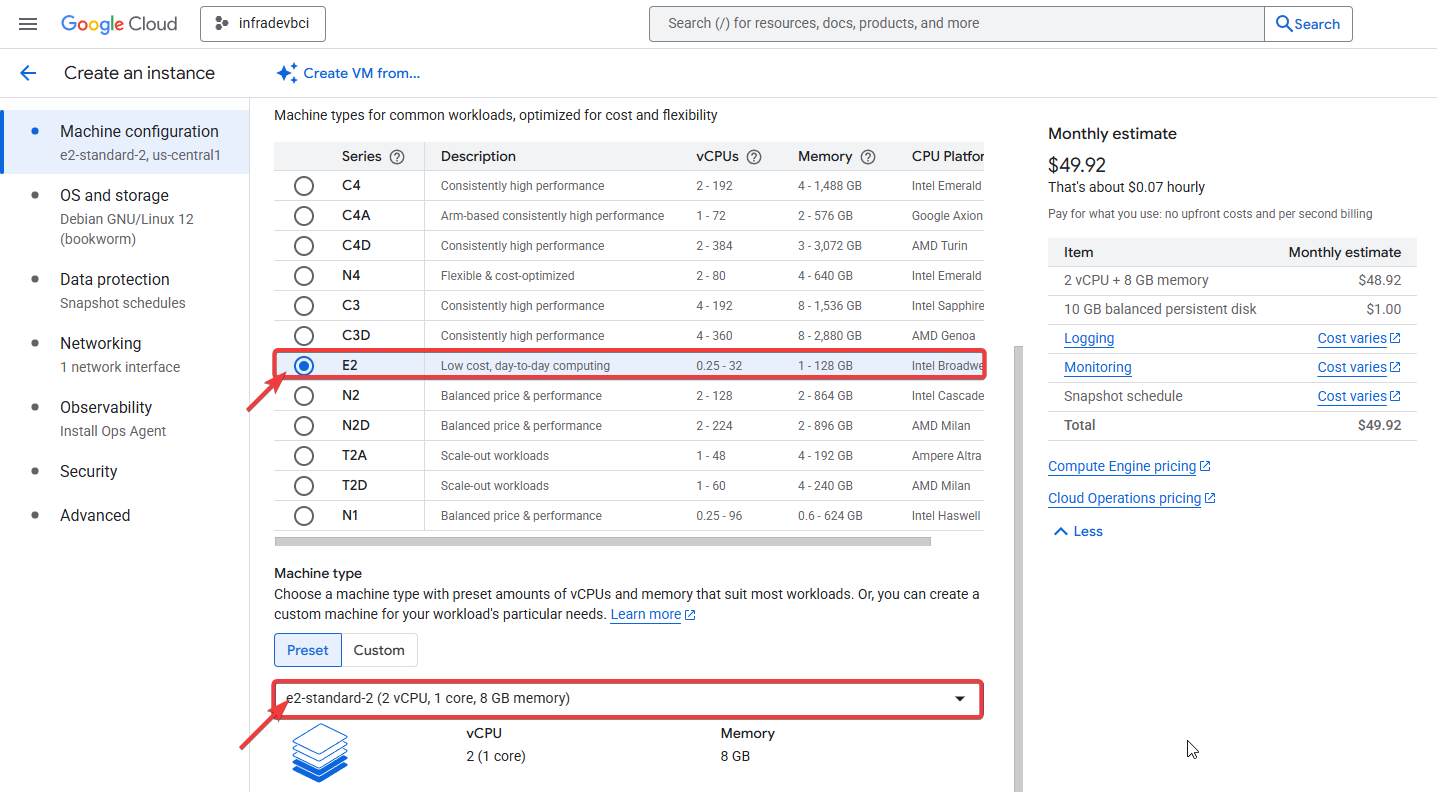Select the T2A series radio button
Viewport: 1437px width, 792px height.
[x=304, y=456]
